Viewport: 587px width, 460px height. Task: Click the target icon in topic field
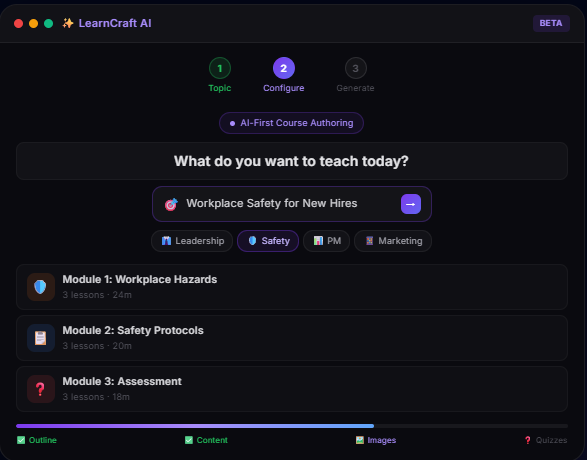point(171,204)
